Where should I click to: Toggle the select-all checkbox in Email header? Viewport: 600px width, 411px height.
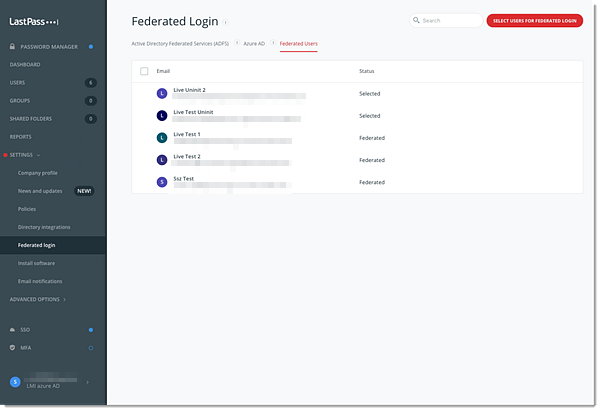(144, 71)
